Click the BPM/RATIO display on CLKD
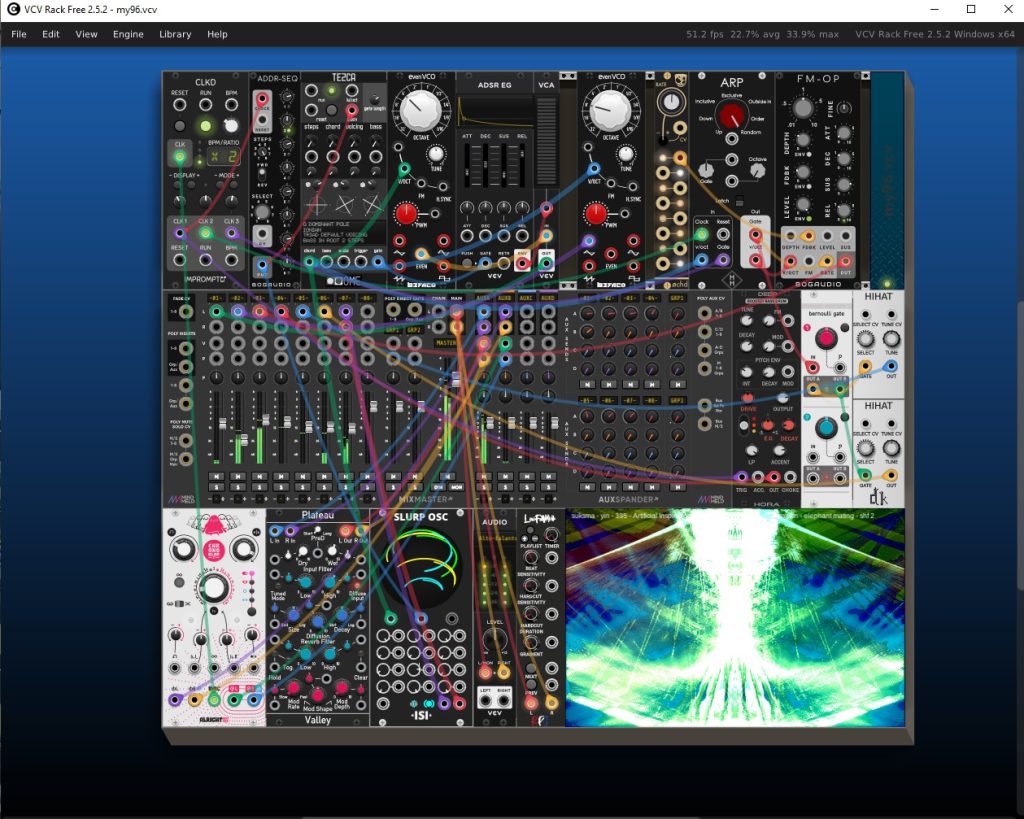The image size is (1024, 819). pos(223,157)
